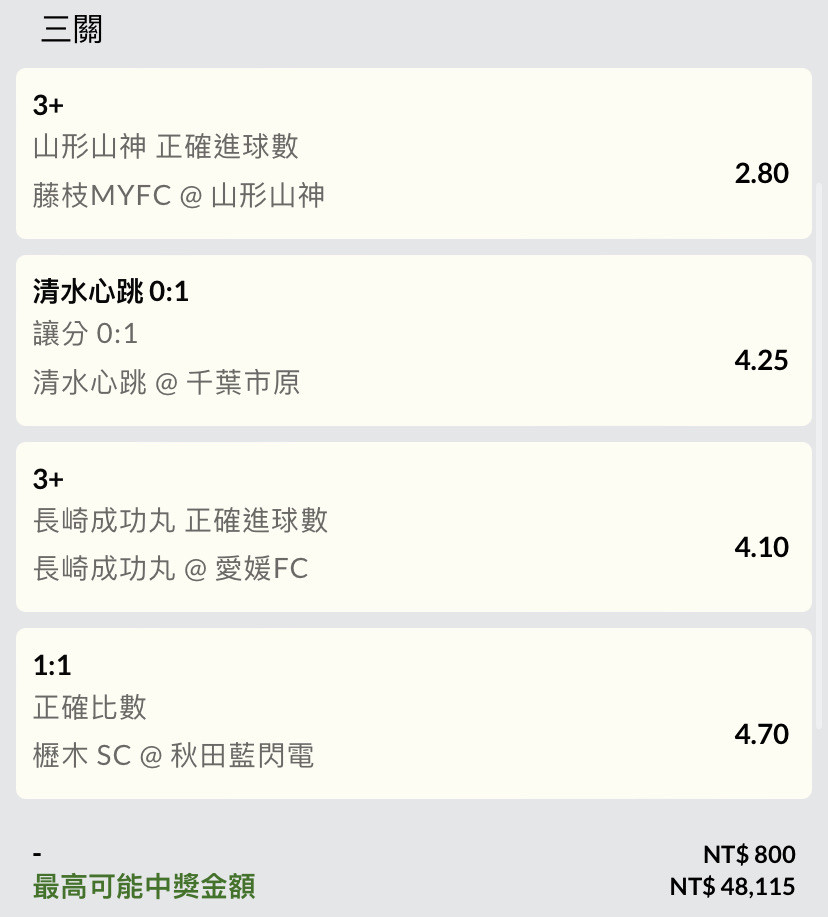This screenshot has width=828, height=917.
Task: Click the 3+ selection in first card
Action: coord(48,105)
